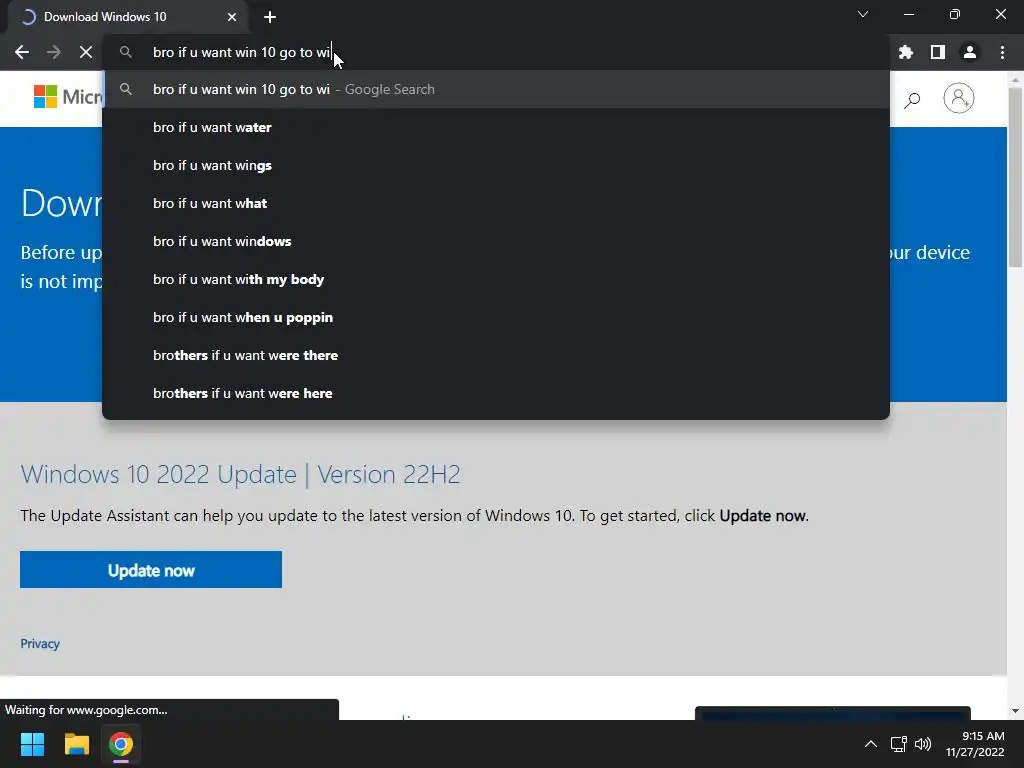Choose suggestion "bro if u want what"

(496, 203)
